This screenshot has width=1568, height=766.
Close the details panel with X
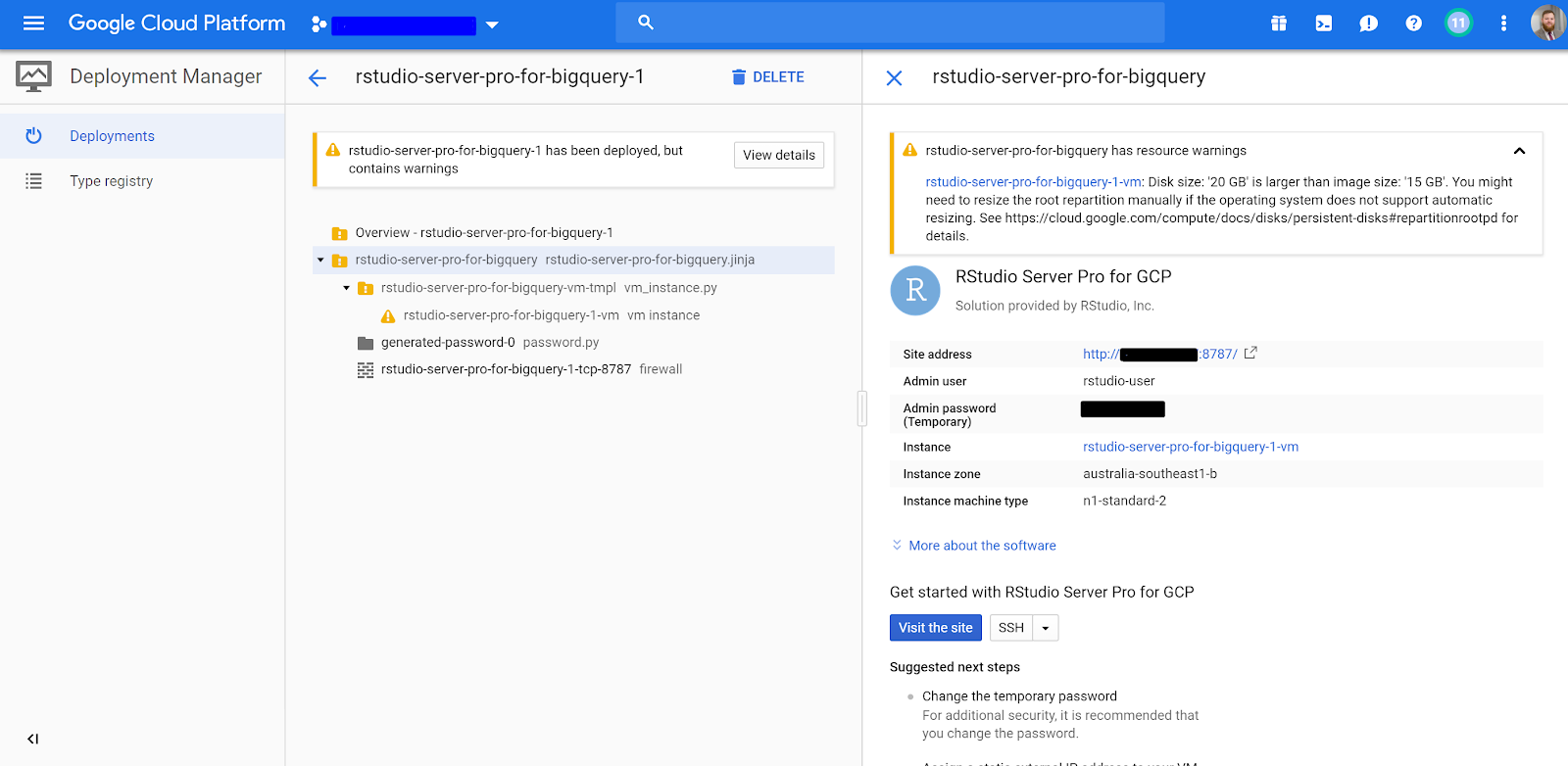[894, 77]
